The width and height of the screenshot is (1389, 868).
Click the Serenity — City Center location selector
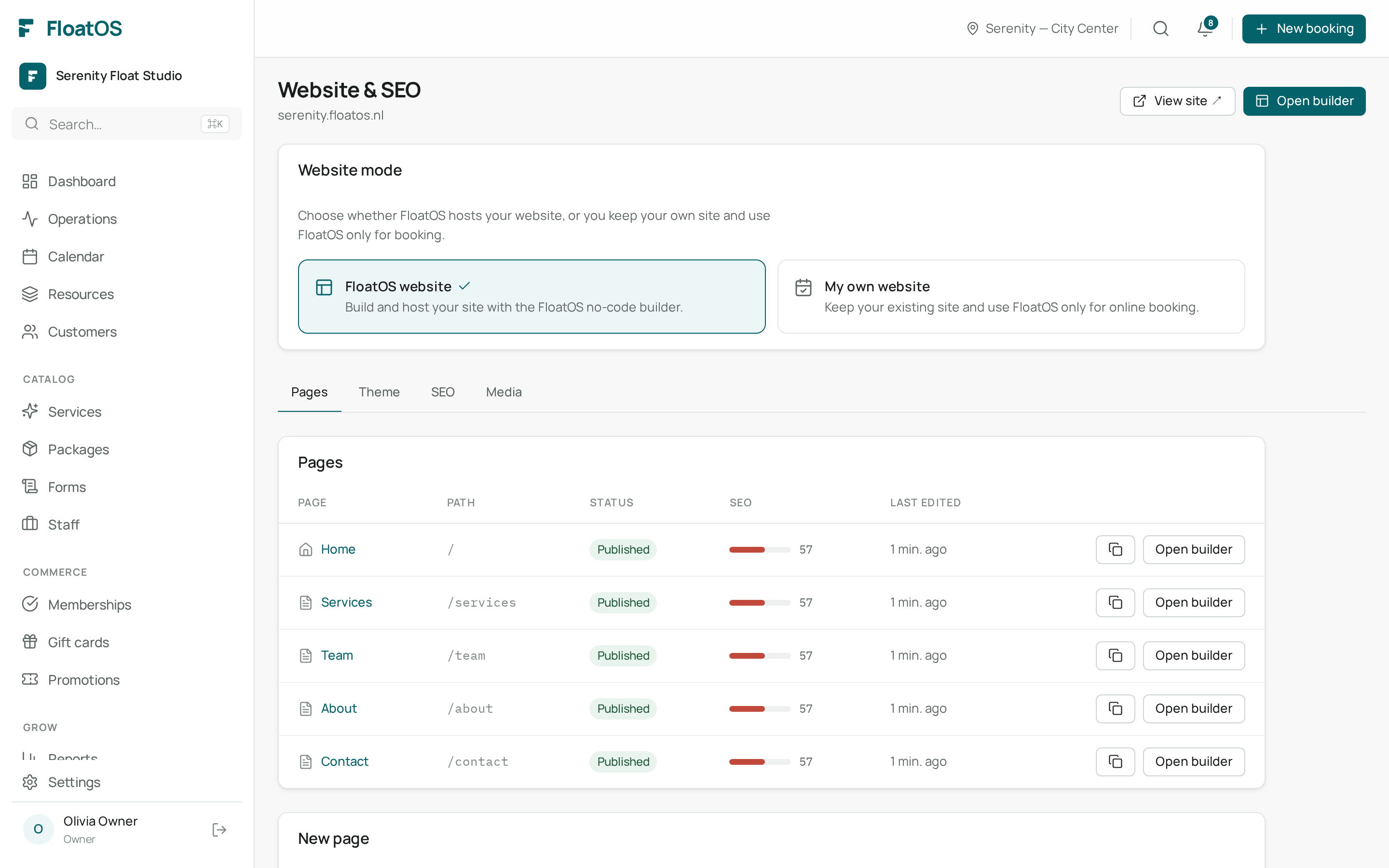pos(1042,28)
